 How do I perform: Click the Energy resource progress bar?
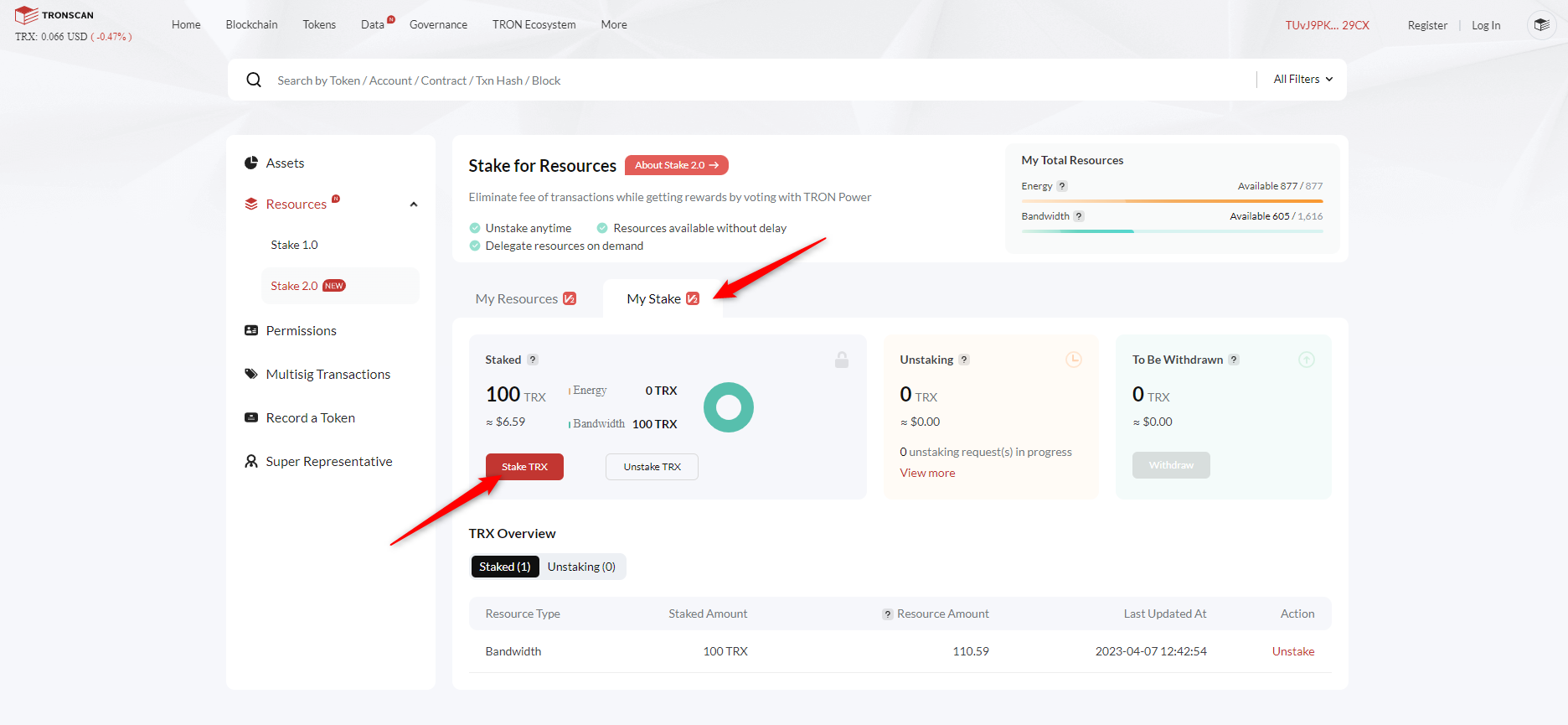pyautogui.click(x=1171, y=201)
